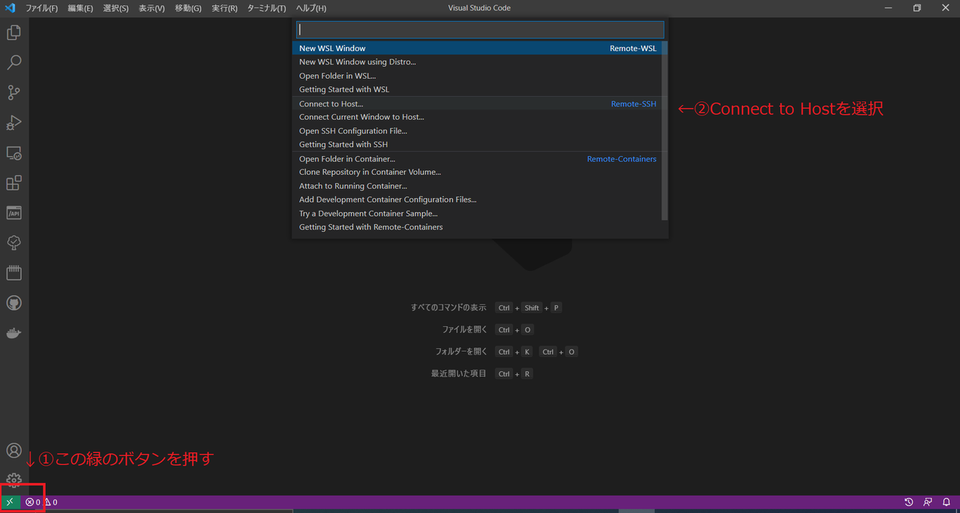Screen dimensions: 960x513
Task: Open the 実行(R) menu
Action: (x=225, y=8)
